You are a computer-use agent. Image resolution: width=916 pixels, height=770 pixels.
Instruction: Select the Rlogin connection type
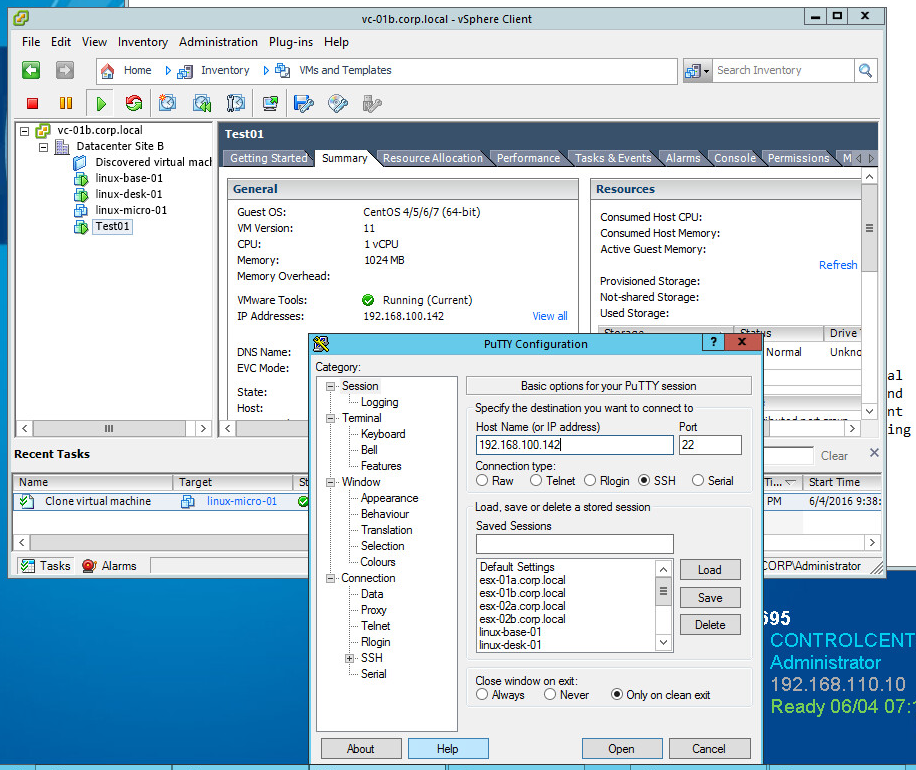pyautogui.click(x=590, y=480)
